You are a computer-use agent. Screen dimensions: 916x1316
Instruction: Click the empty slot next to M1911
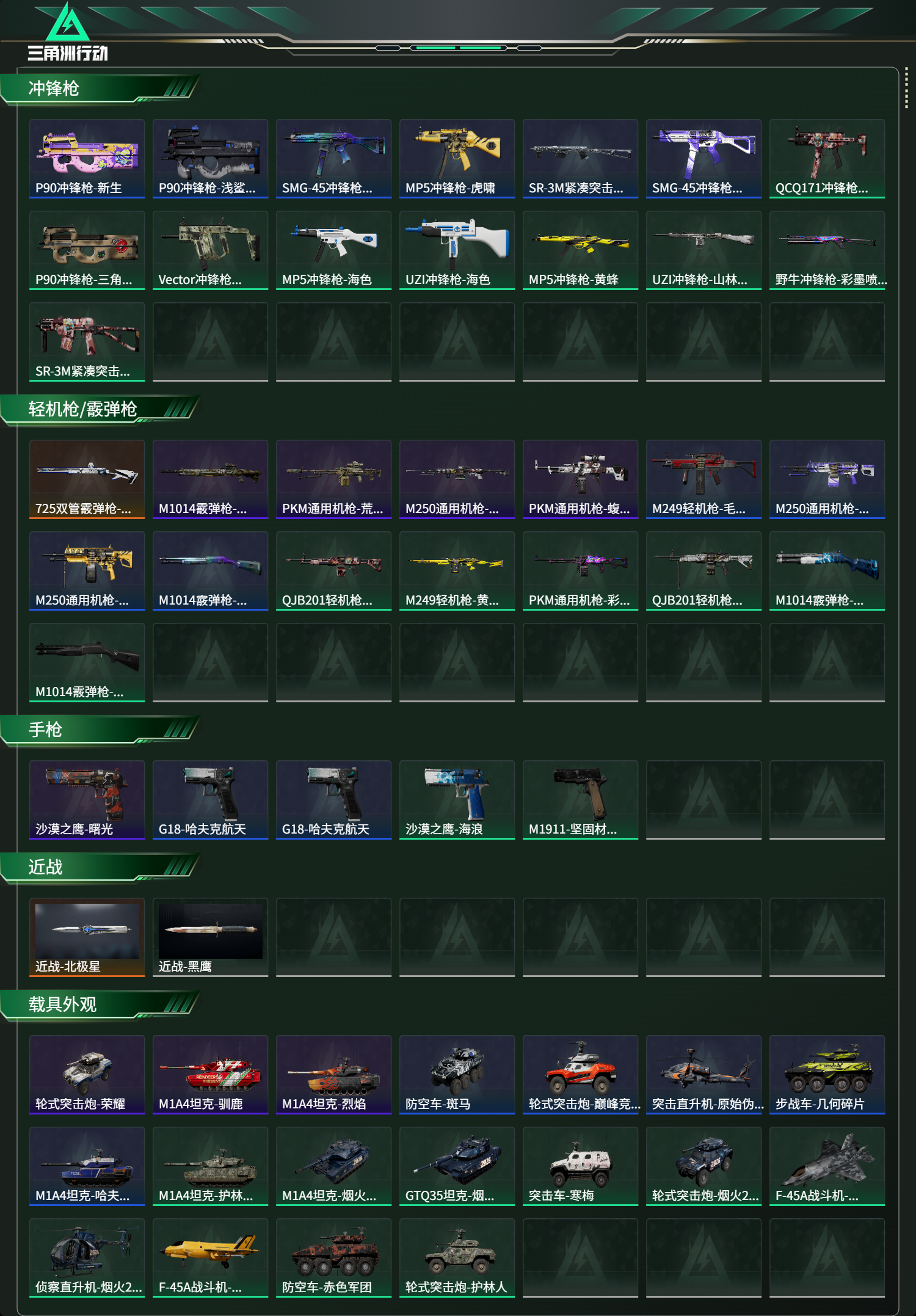point(703,800)
